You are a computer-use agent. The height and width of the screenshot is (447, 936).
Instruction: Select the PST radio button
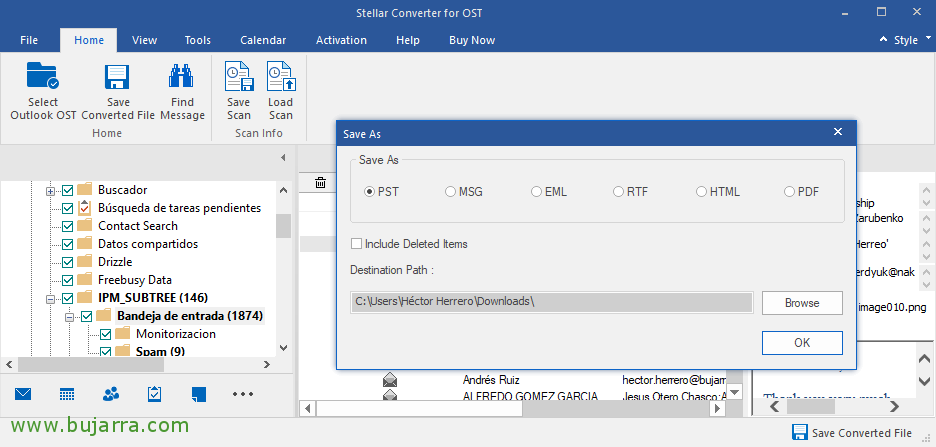(x=370, y=192)
